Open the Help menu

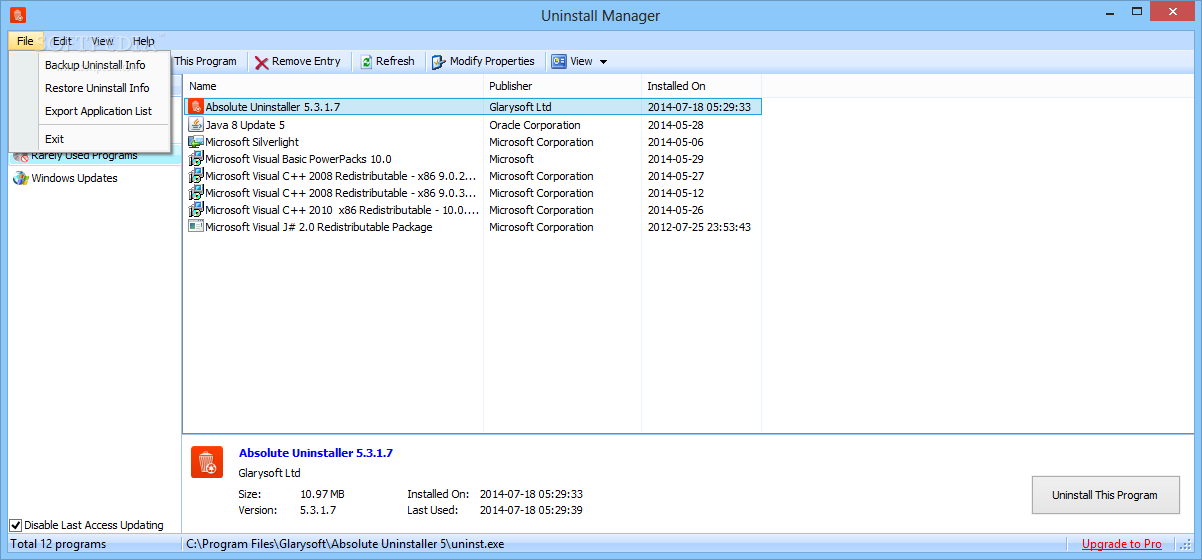(x=144, y=41)
